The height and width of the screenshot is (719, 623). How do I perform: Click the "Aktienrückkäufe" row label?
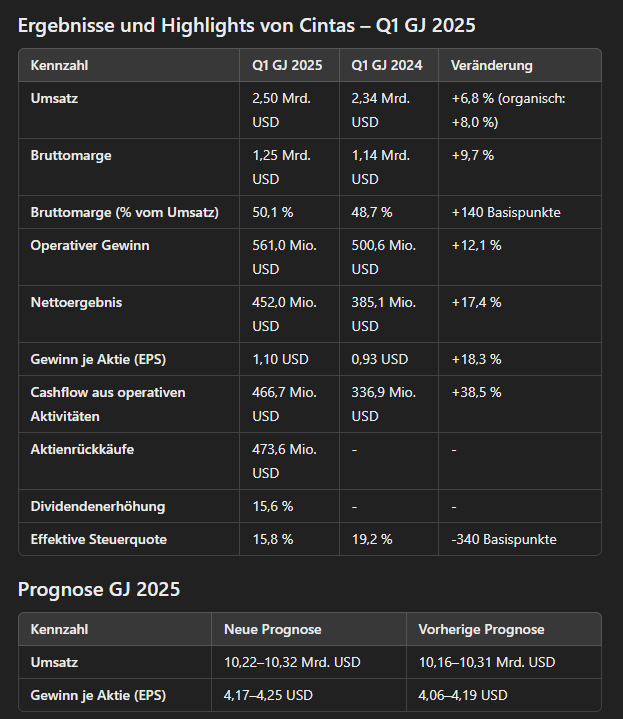(82, 449)
